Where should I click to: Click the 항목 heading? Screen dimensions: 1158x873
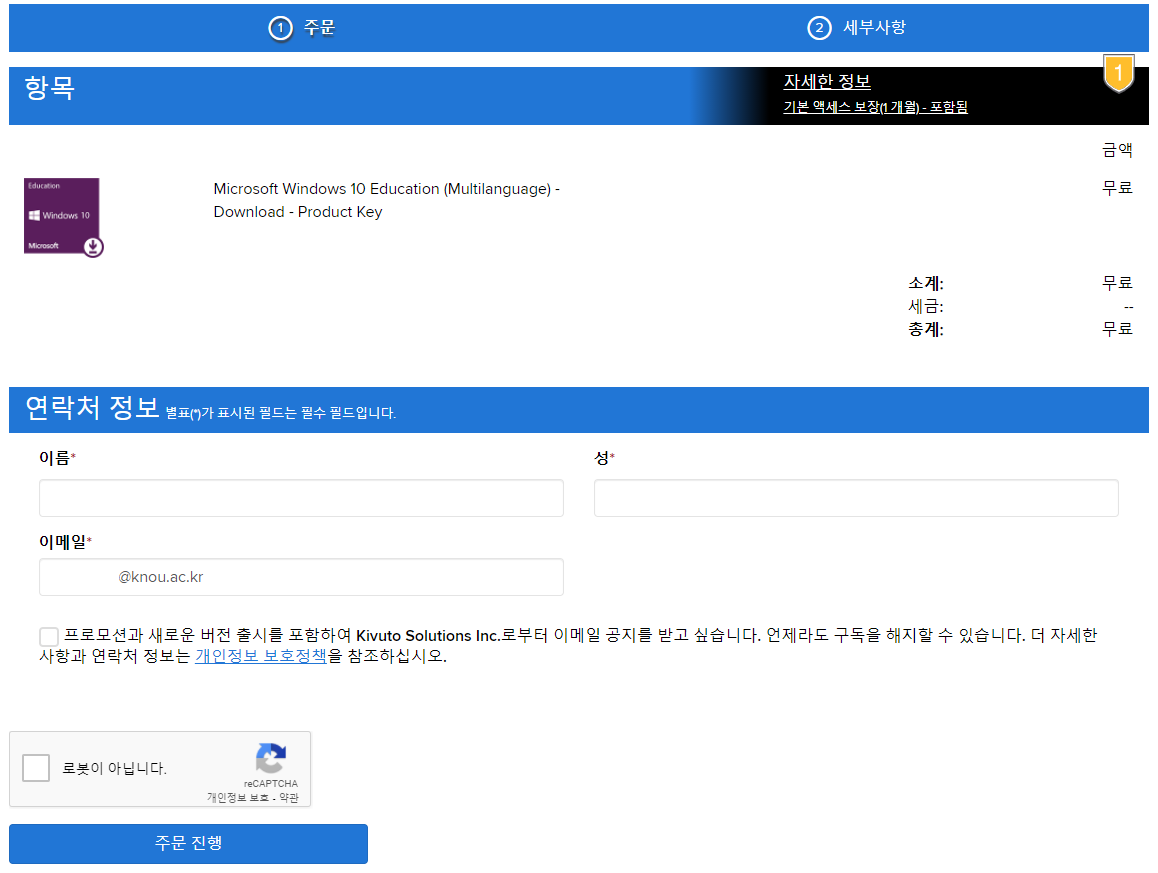49,88
